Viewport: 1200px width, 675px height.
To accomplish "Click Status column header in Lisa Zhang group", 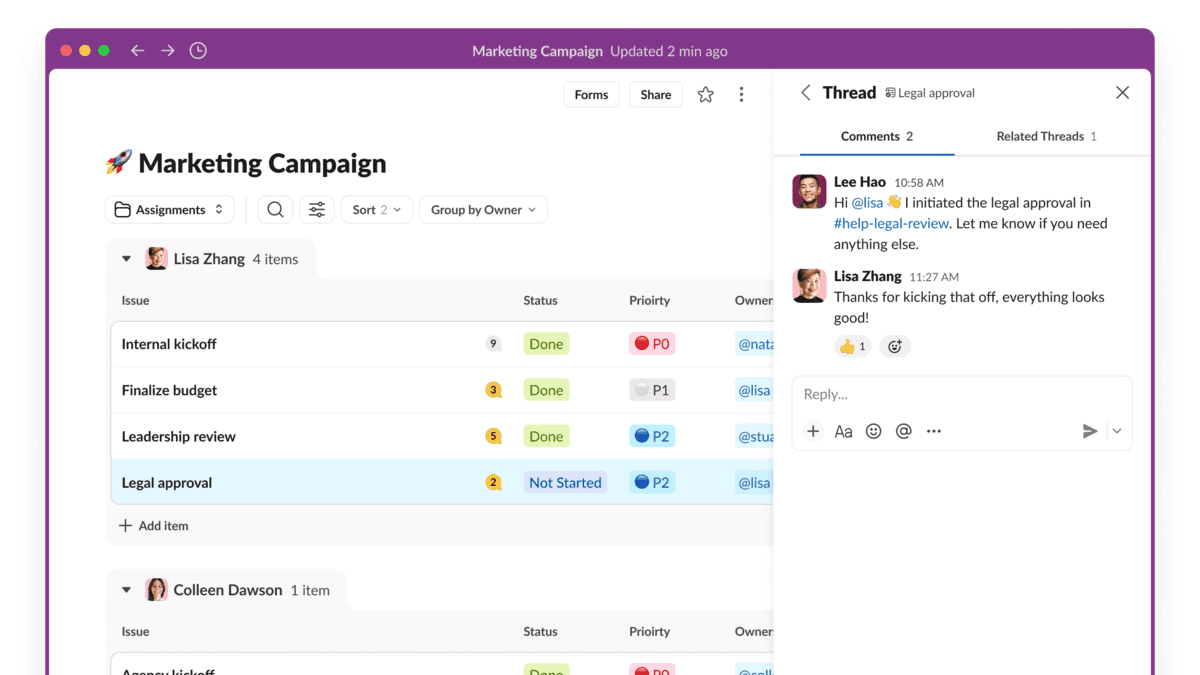I will 540,300.
